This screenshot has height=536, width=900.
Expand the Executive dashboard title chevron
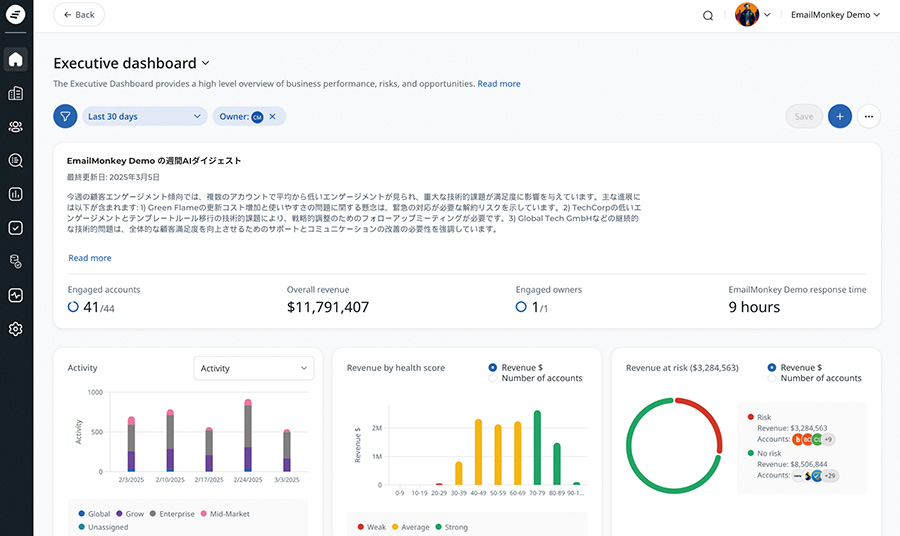[206, 63]
